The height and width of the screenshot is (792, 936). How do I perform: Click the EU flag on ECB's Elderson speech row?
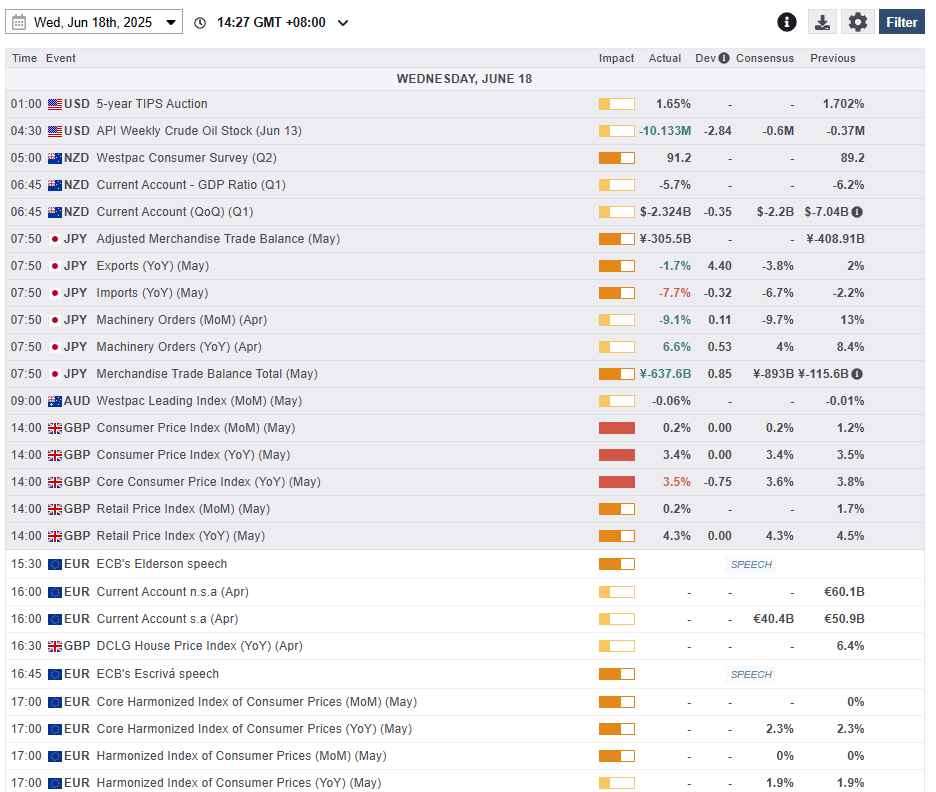pyautogui.click(x=55, y=565)
